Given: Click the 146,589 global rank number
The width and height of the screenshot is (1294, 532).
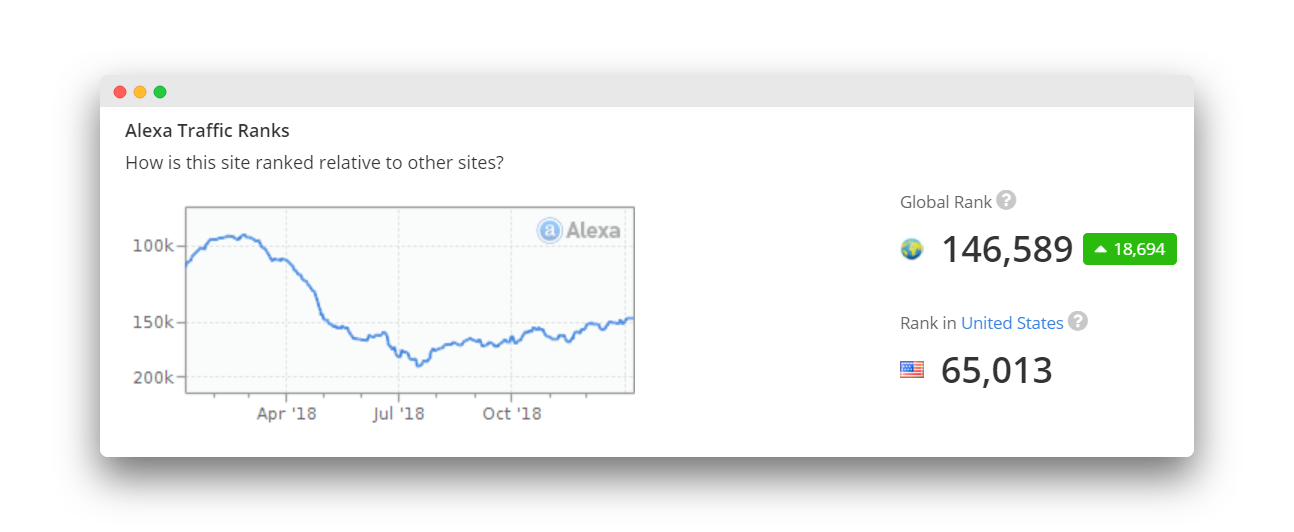Looking at the screenshot, I should pyautogui.click(x=1007, y=249).
